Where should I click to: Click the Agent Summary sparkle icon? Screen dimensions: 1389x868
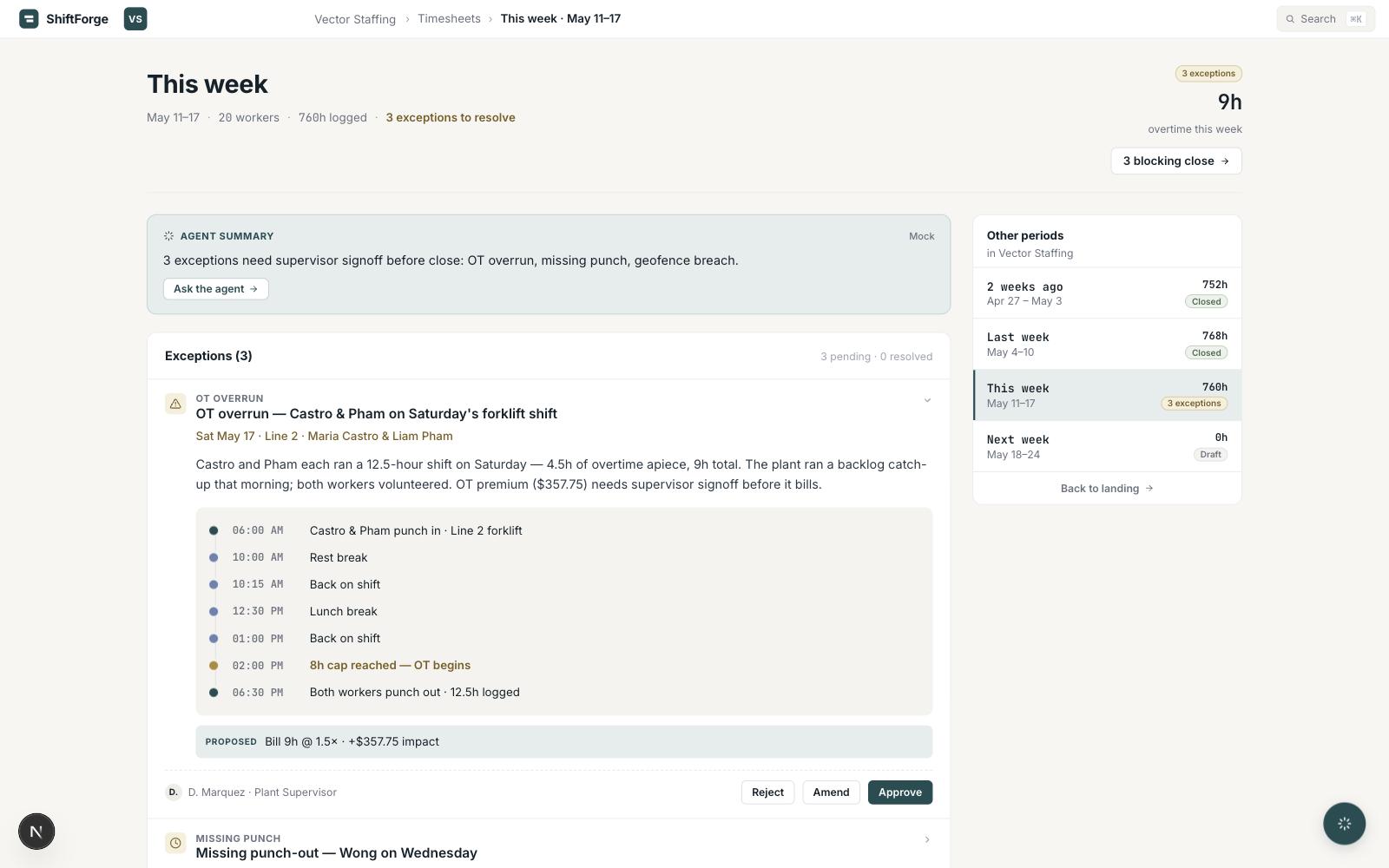coord(168,236)
